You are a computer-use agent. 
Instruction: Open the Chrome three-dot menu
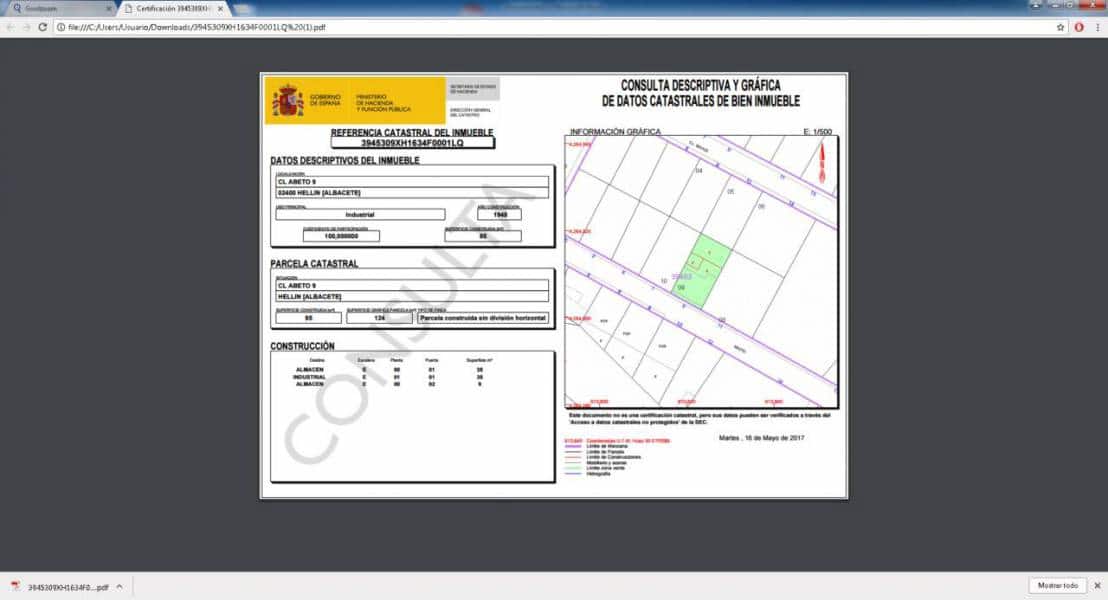(1097, 27)
